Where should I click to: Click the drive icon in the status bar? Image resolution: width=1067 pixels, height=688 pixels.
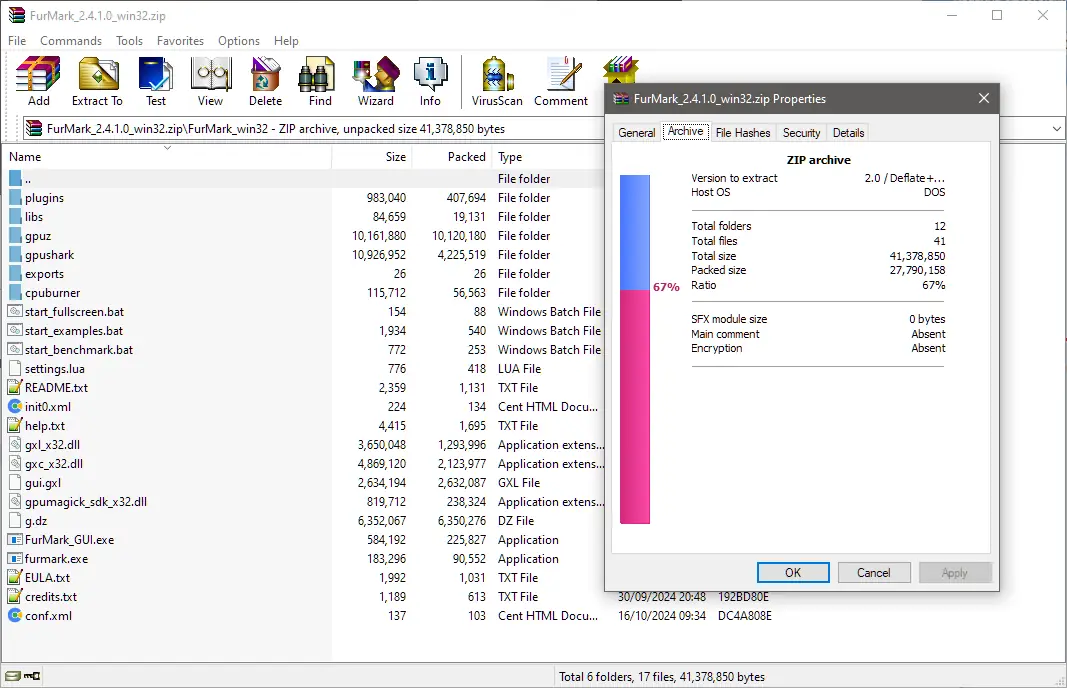click(12, 676)
